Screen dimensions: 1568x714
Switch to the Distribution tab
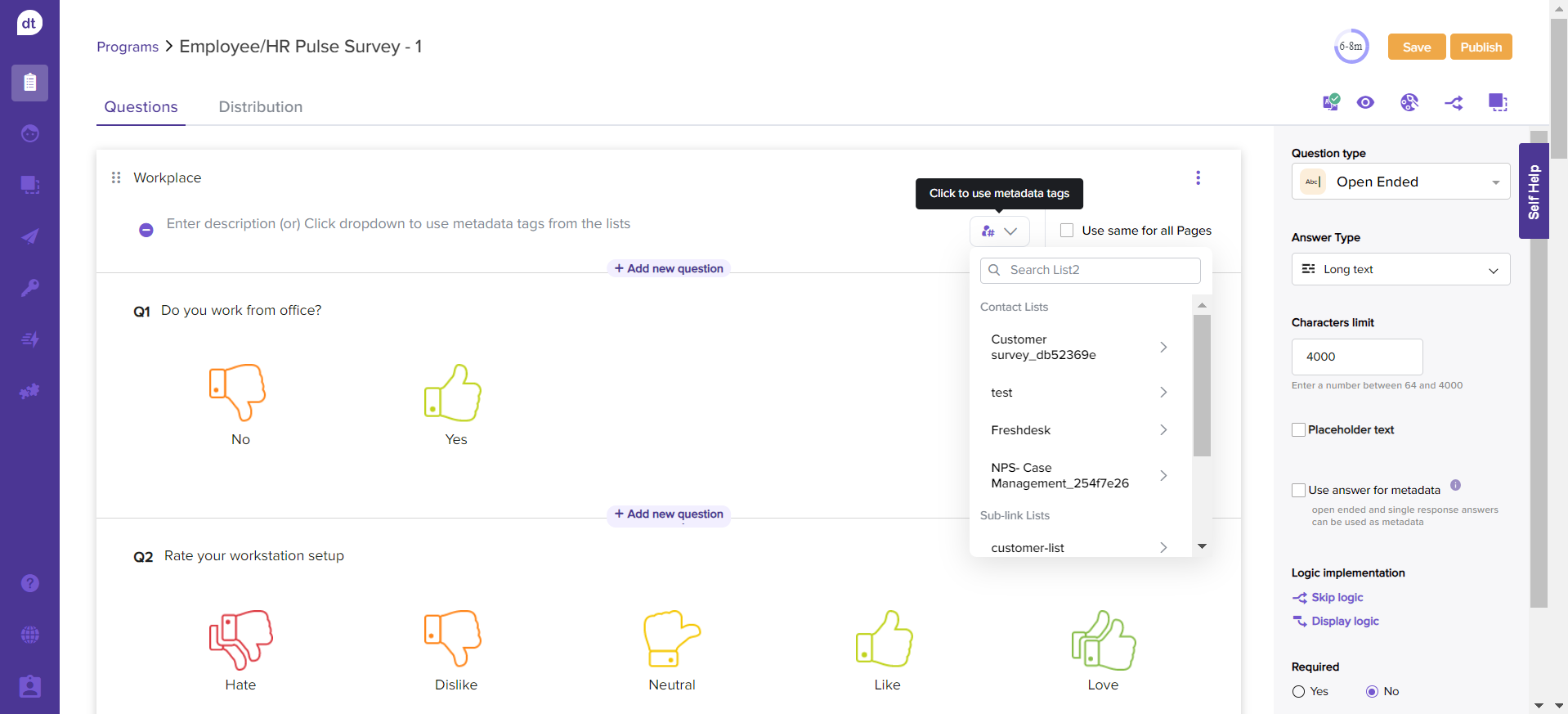(x=260, y=107)
